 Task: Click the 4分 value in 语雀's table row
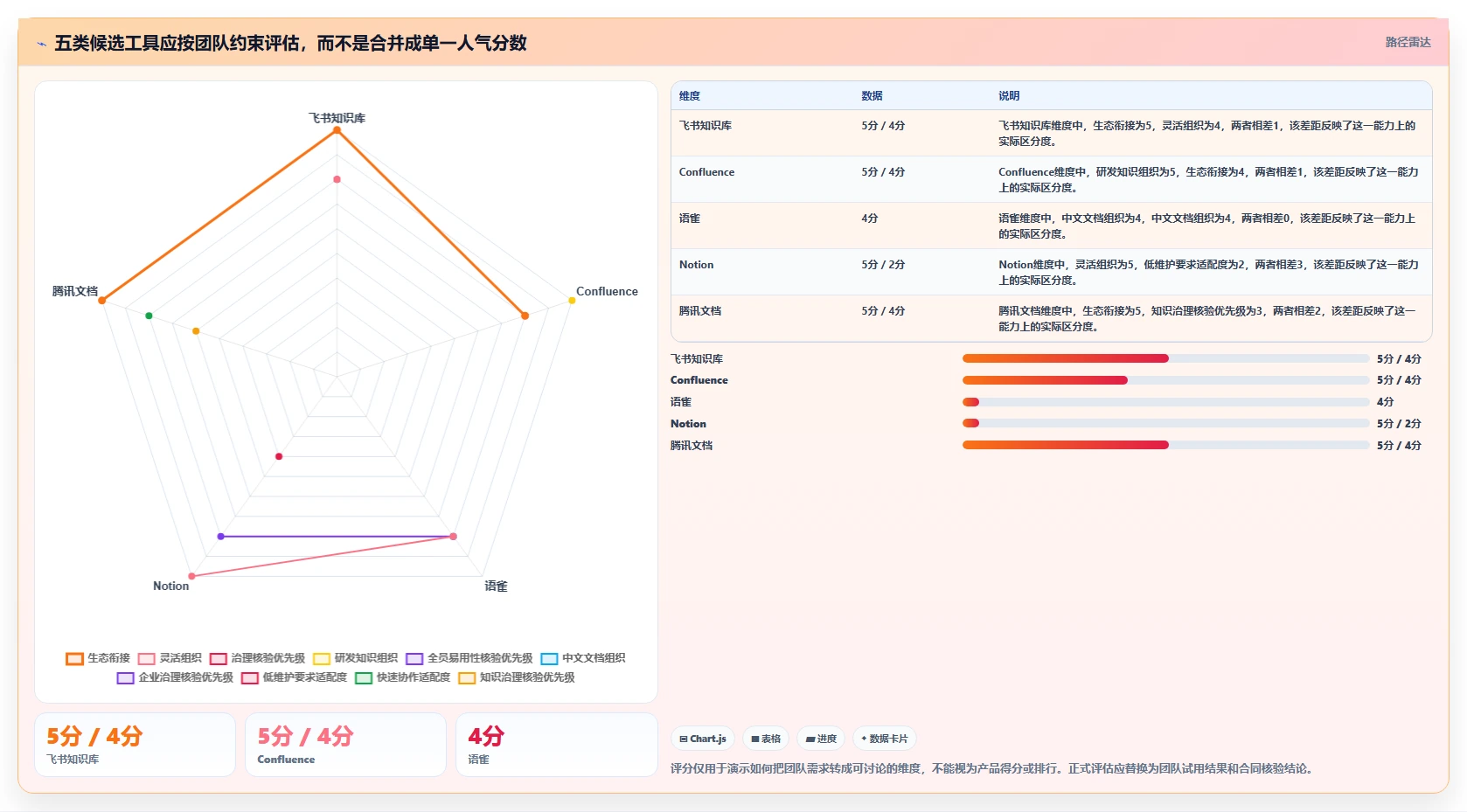click(x=870, y=219)
